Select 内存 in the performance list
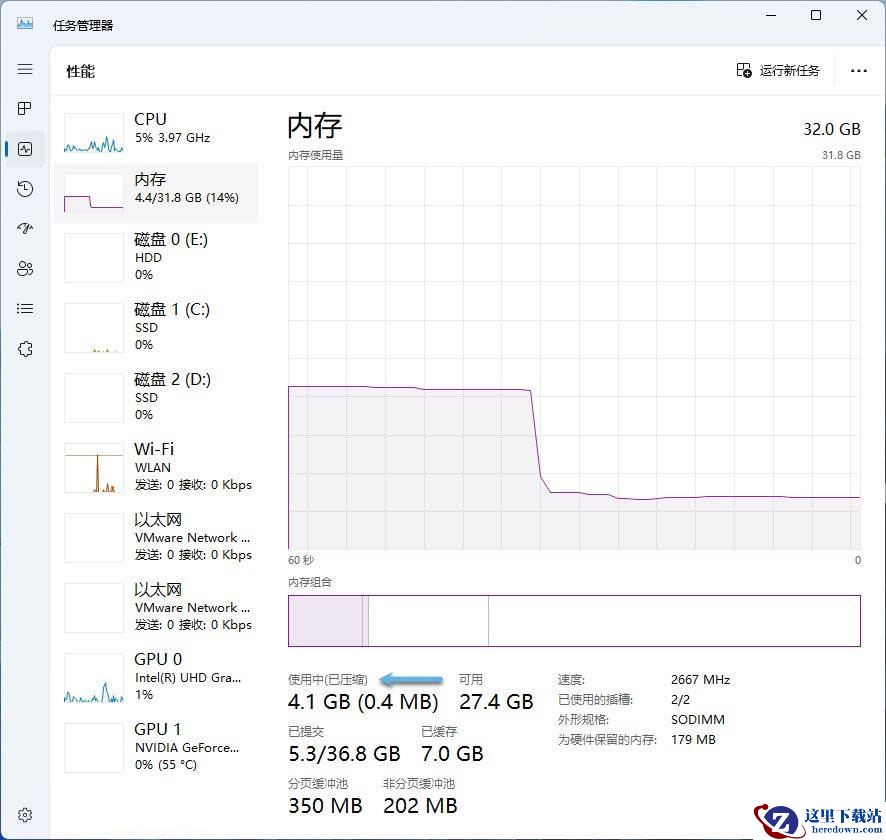The image size is (886, 840). (x=156, y=193)
